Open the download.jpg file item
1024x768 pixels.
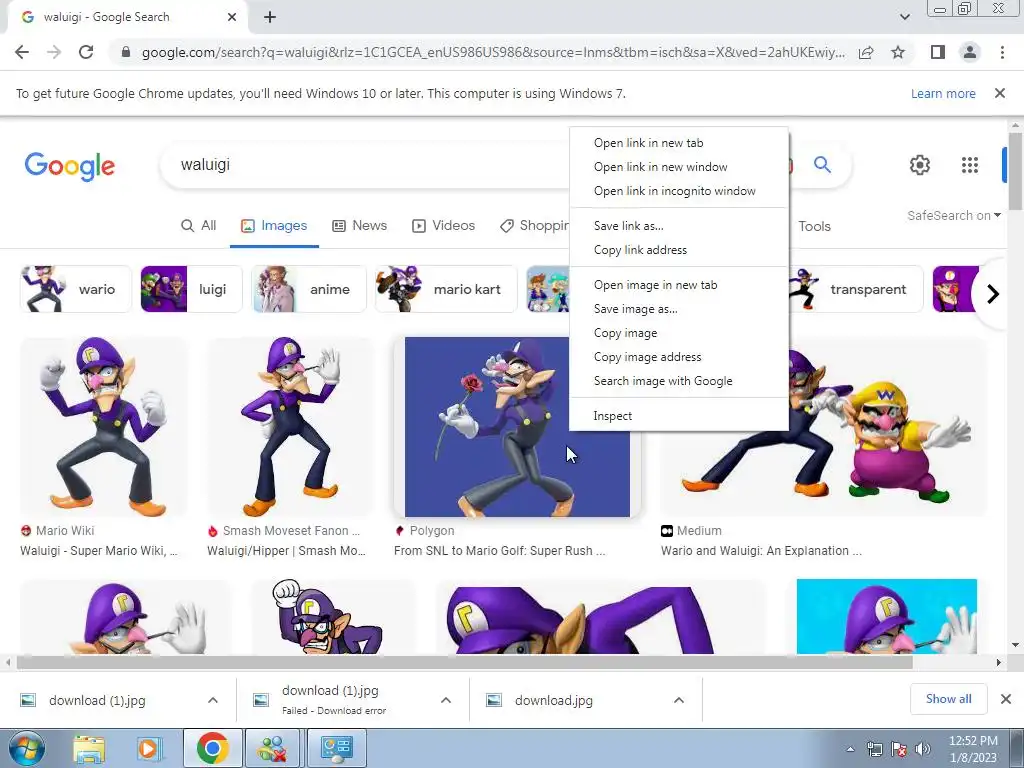tap(554, 701)
